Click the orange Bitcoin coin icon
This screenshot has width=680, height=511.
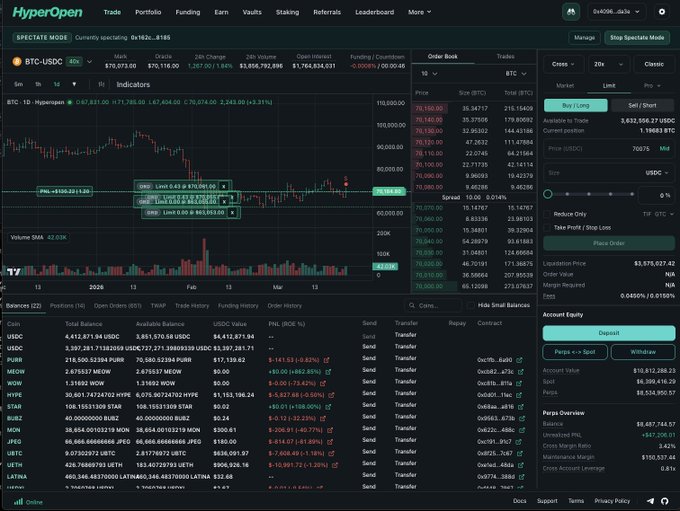click(x=17, y=62)
